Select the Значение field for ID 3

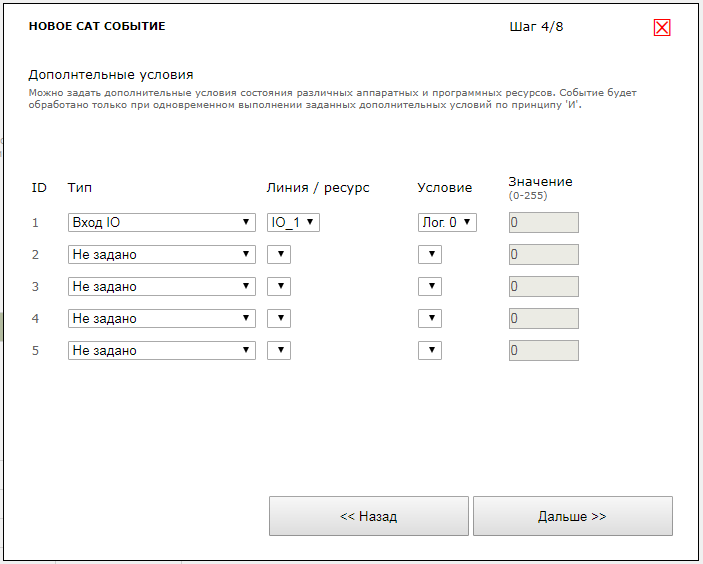(x=543, y=287)
